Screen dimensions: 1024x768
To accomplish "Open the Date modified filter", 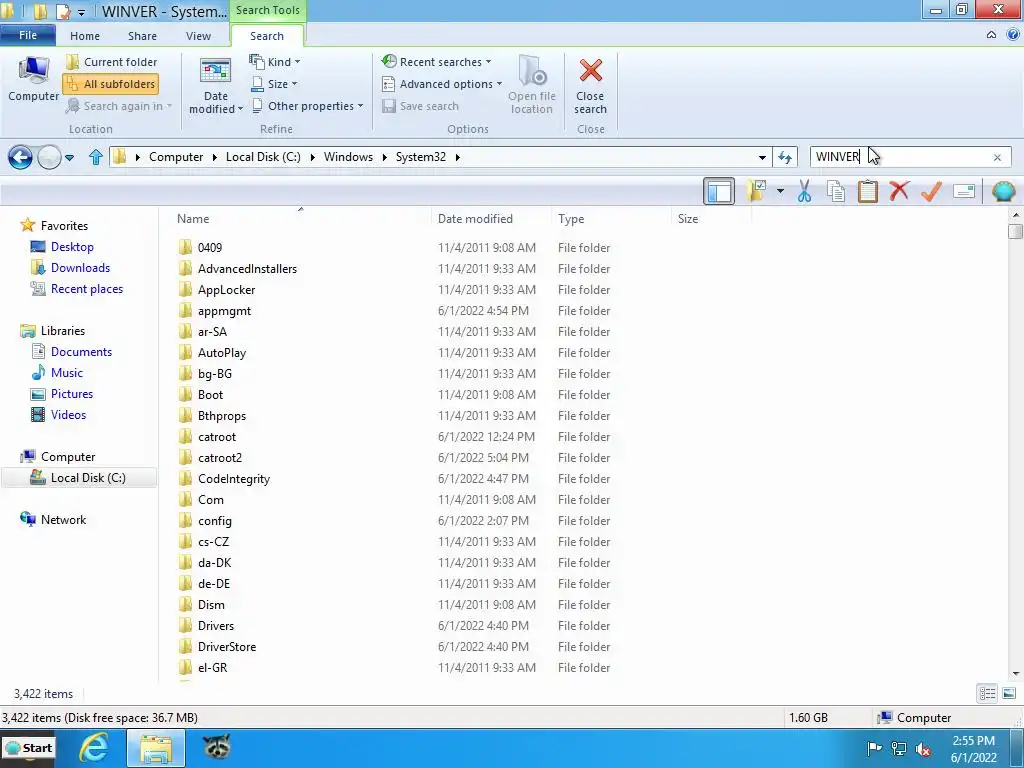I will pos(216,86).
